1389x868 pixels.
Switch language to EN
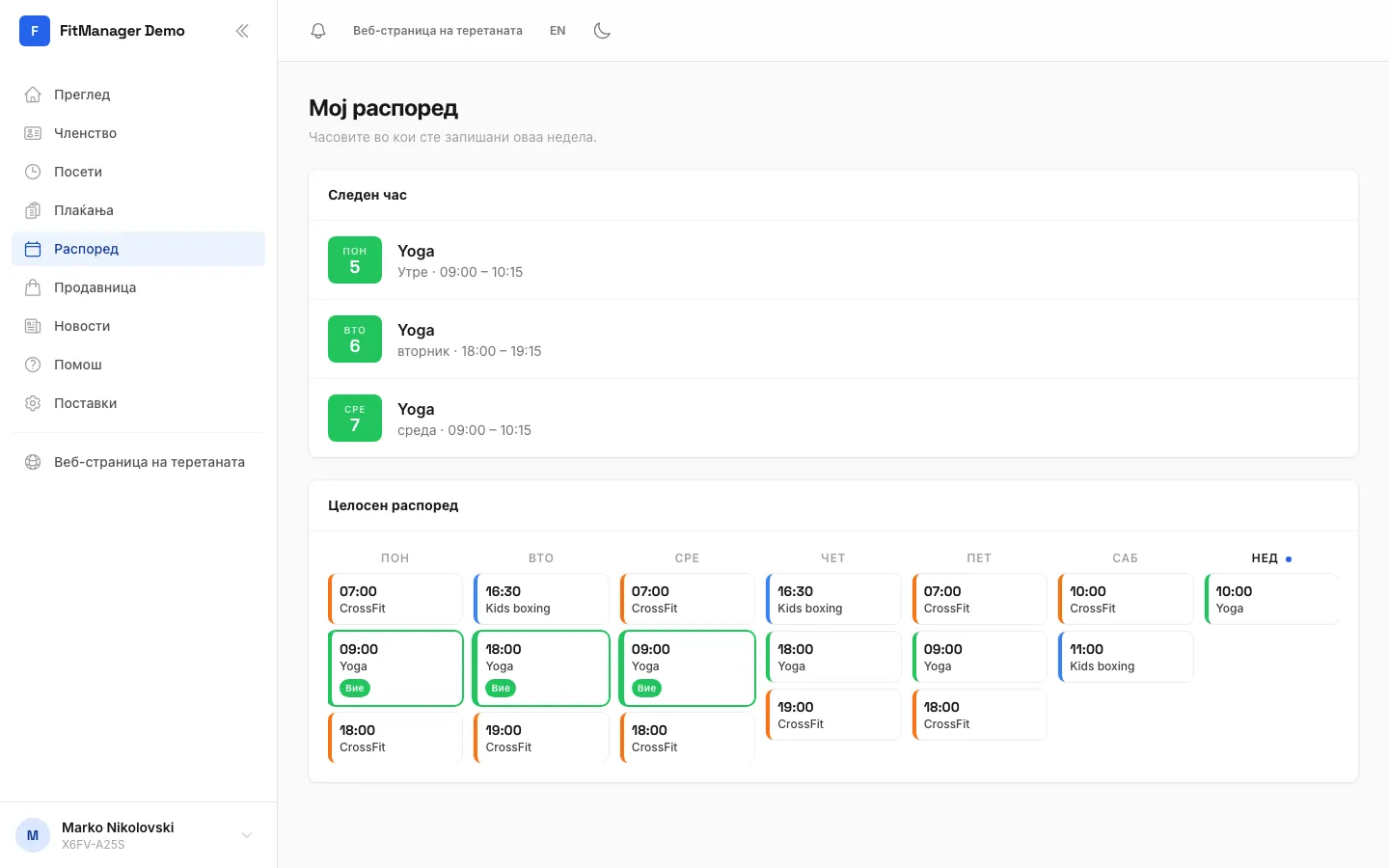[558, 31]
